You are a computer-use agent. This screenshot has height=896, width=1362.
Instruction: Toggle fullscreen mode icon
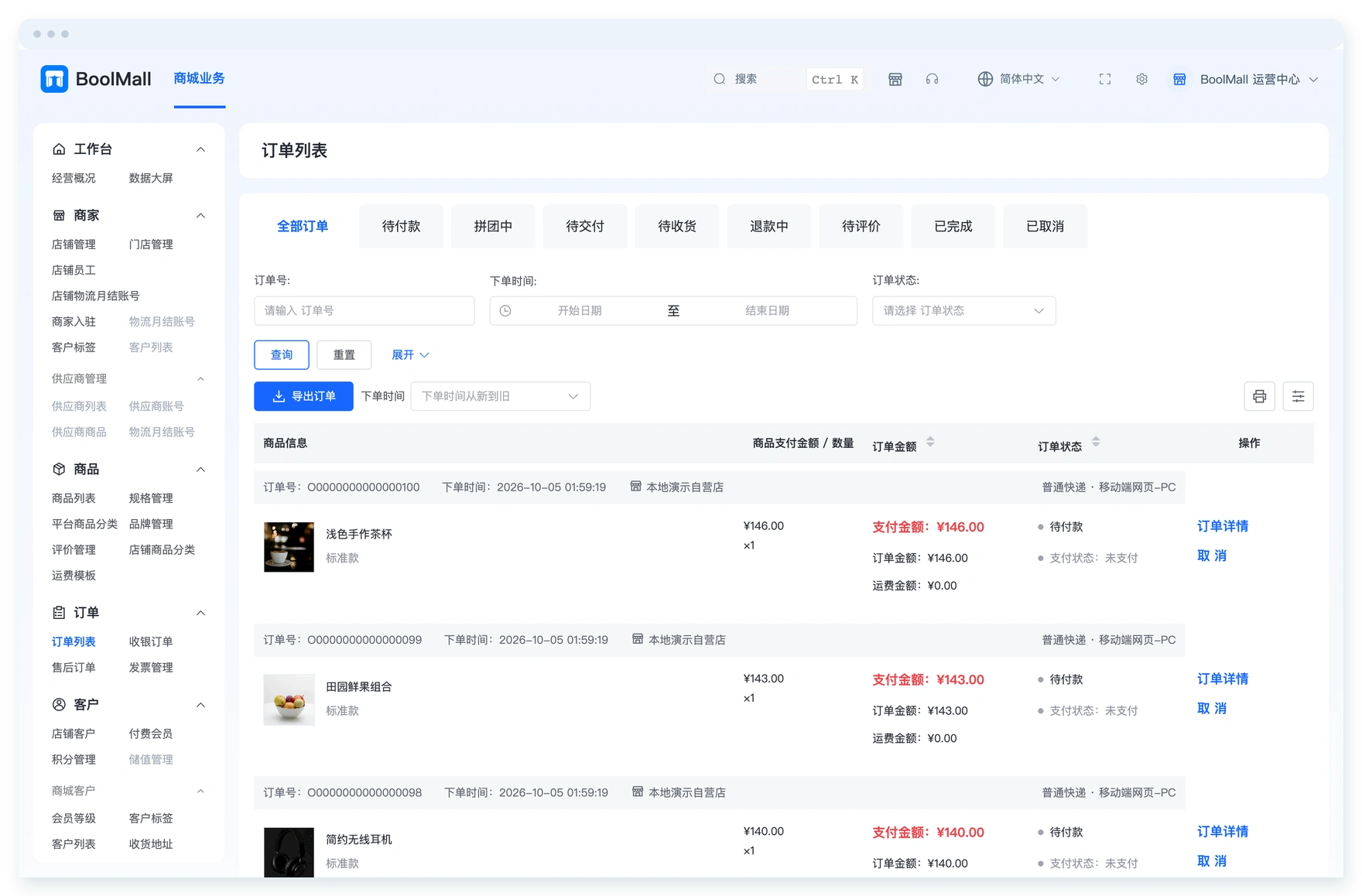pyautogui.click(x=1105, y=79)
